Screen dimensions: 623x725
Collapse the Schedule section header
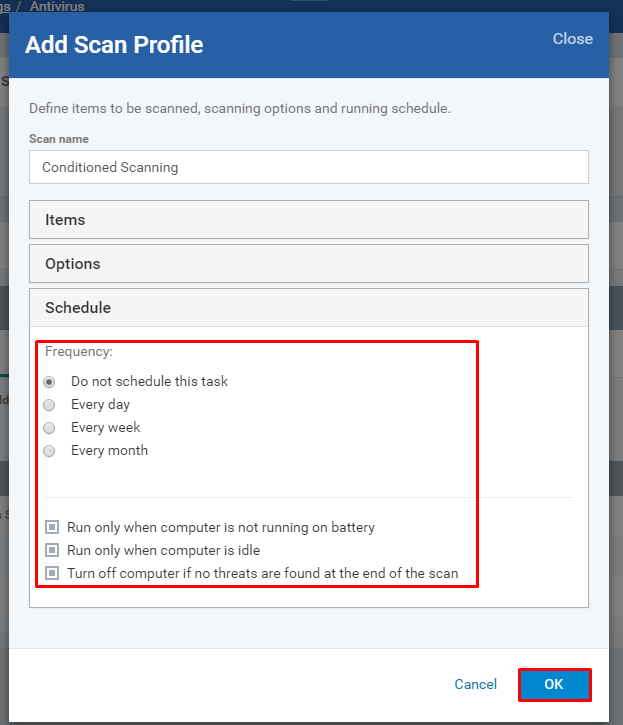click(x=309, y=308)
